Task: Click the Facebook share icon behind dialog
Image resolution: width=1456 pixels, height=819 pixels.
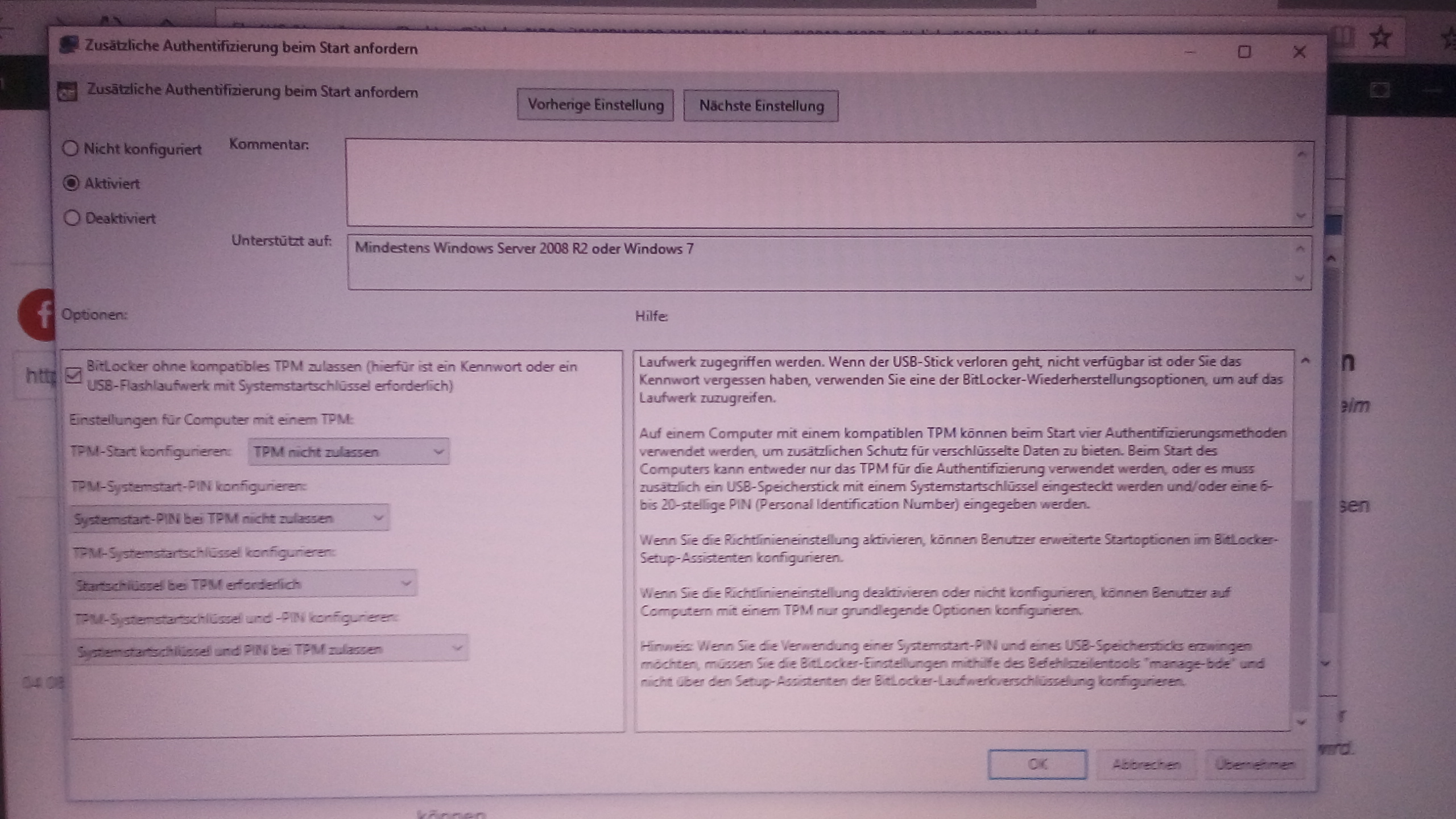Action: 38,315
